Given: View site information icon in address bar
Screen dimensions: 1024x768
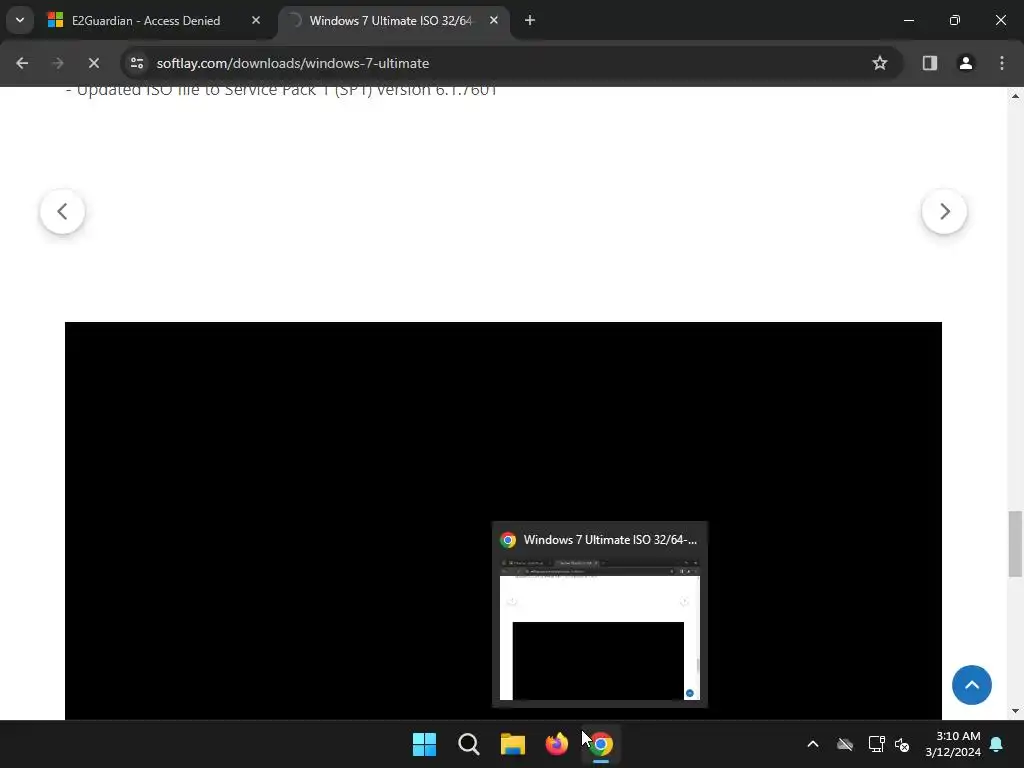Looking at the screenshot, I should [137, 63].
